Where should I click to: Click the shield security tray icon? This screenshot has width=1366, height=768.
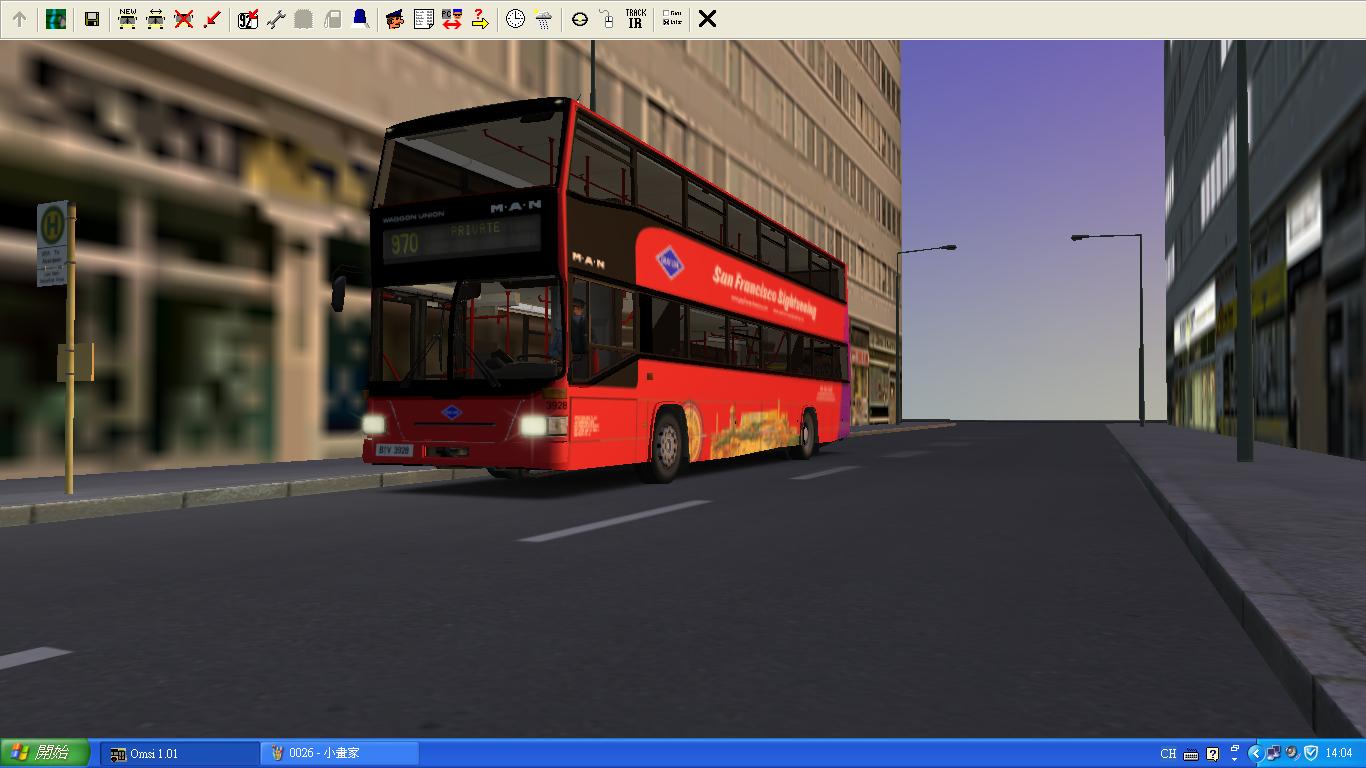coord(1311,753)
